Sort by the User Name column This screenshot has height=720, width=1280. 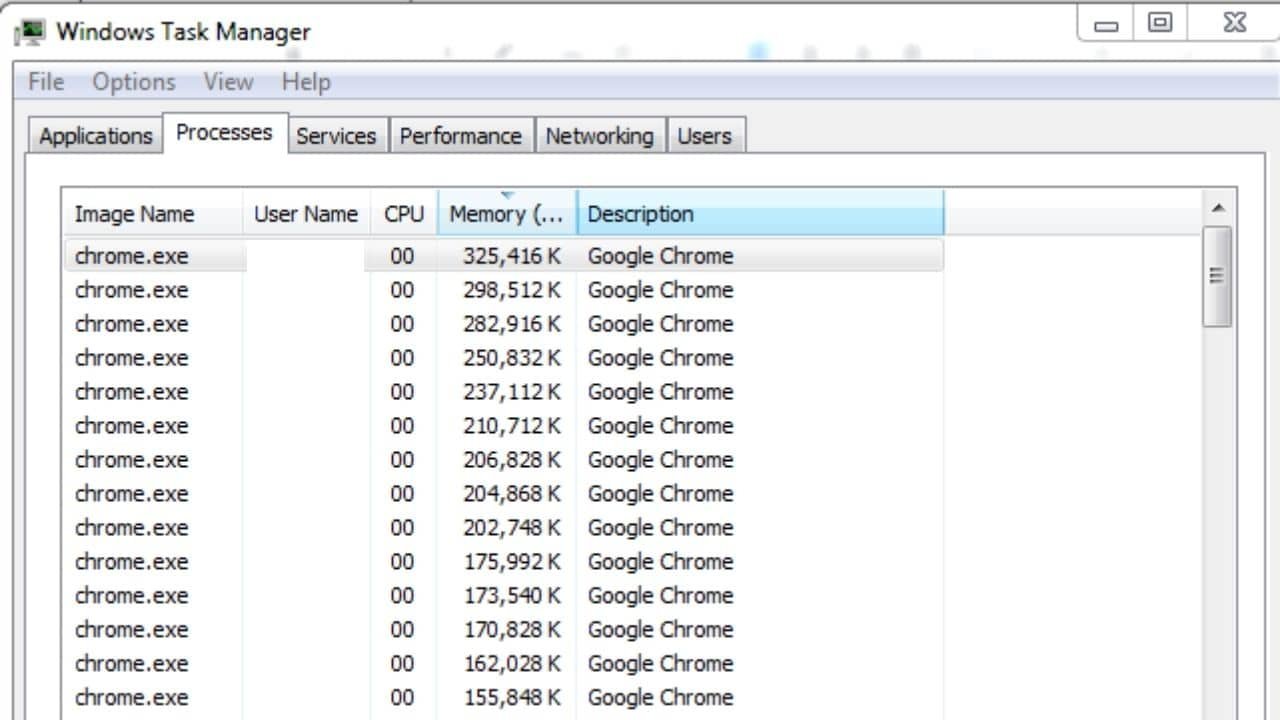(306, 213)
